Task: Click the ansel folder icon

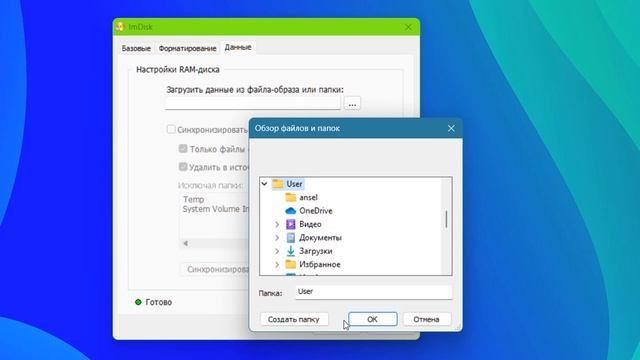Action: point(291,197)
